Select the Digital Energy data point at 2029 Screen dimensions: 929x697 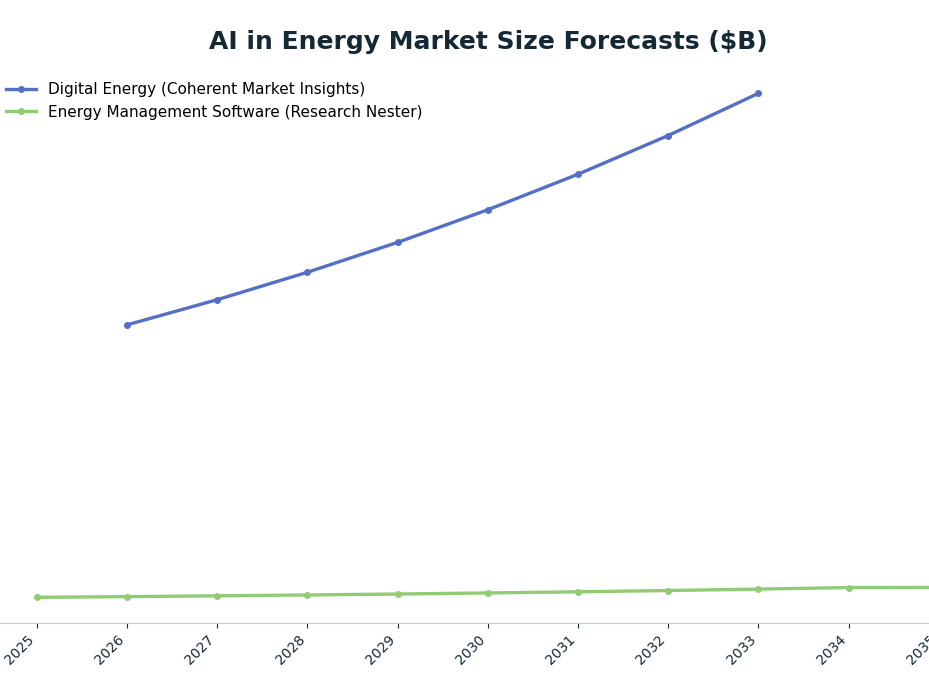point(398,242)
